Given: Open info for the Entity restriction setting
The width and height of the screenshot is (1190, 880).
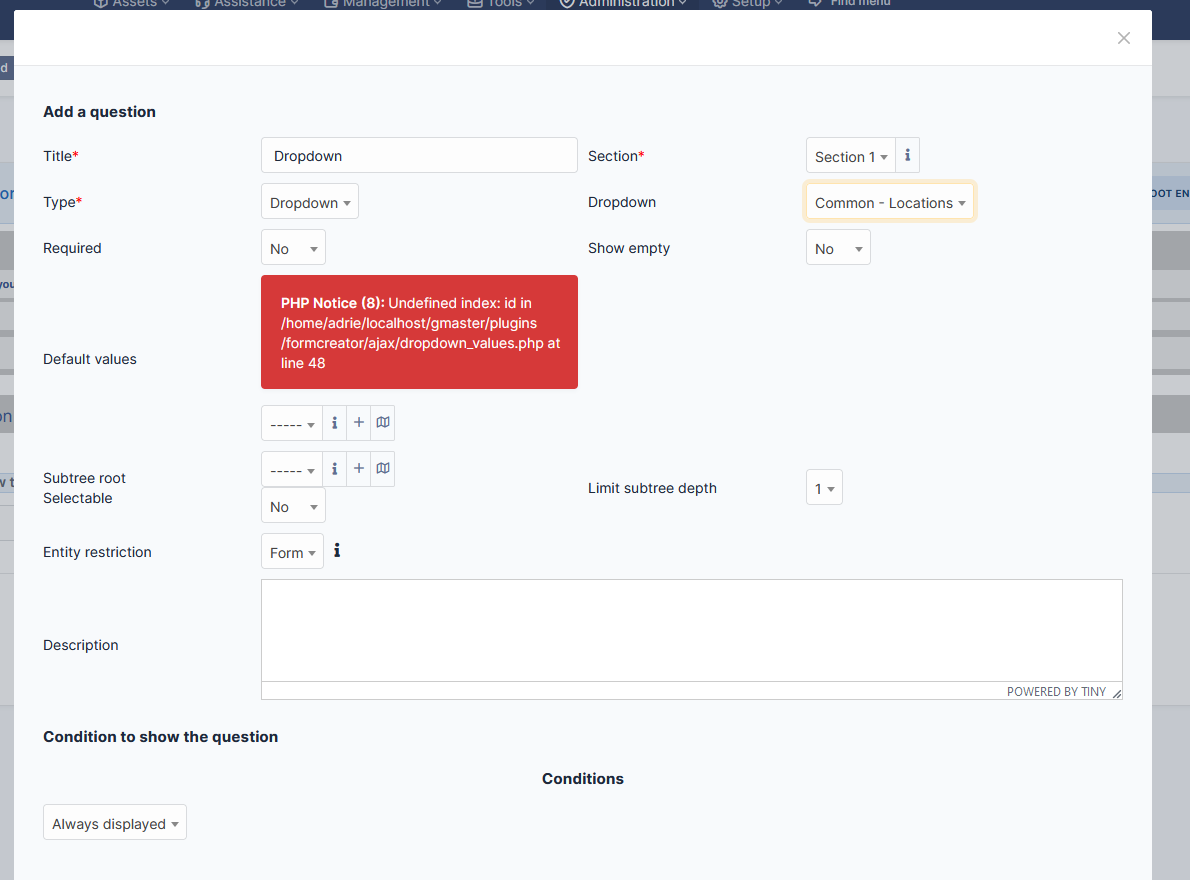Looking at the screenshot, I should [336, 550].
